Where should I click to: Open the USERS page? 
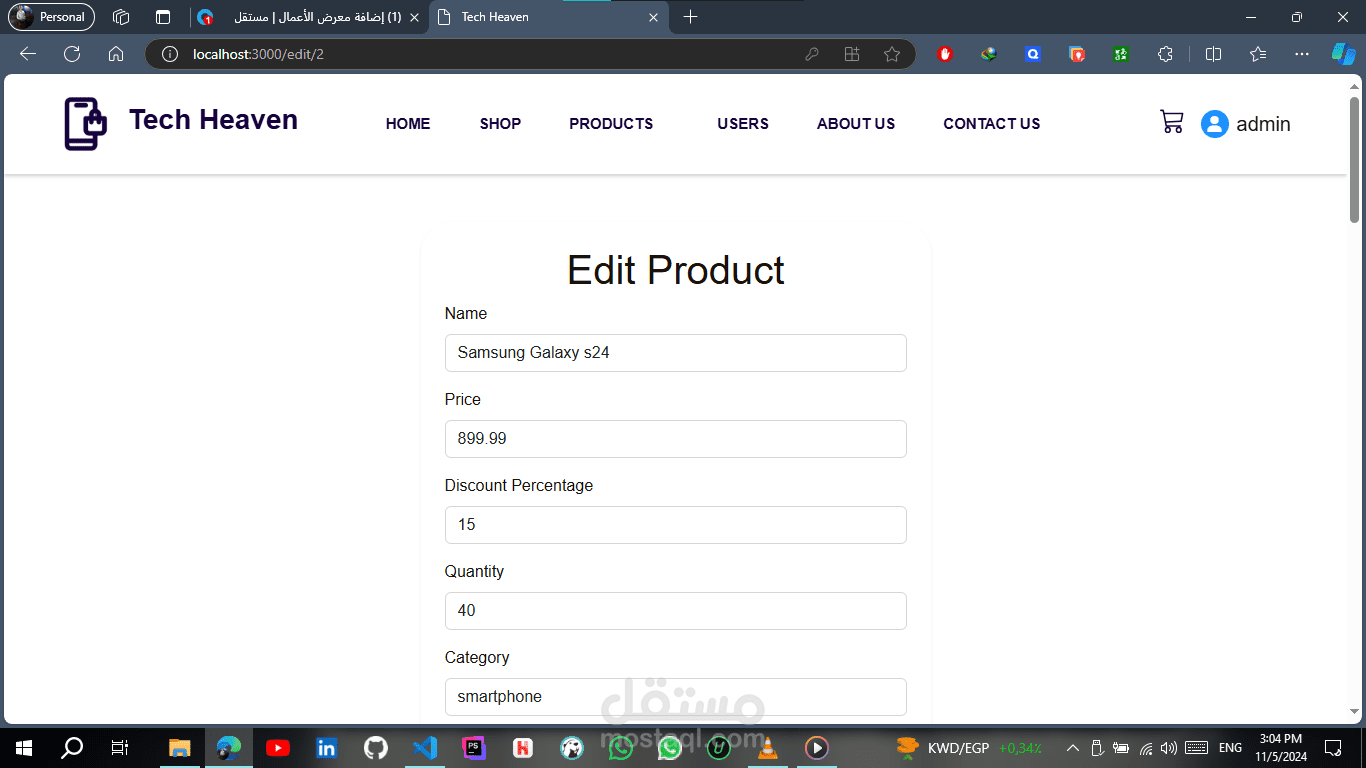coord(743,124)
